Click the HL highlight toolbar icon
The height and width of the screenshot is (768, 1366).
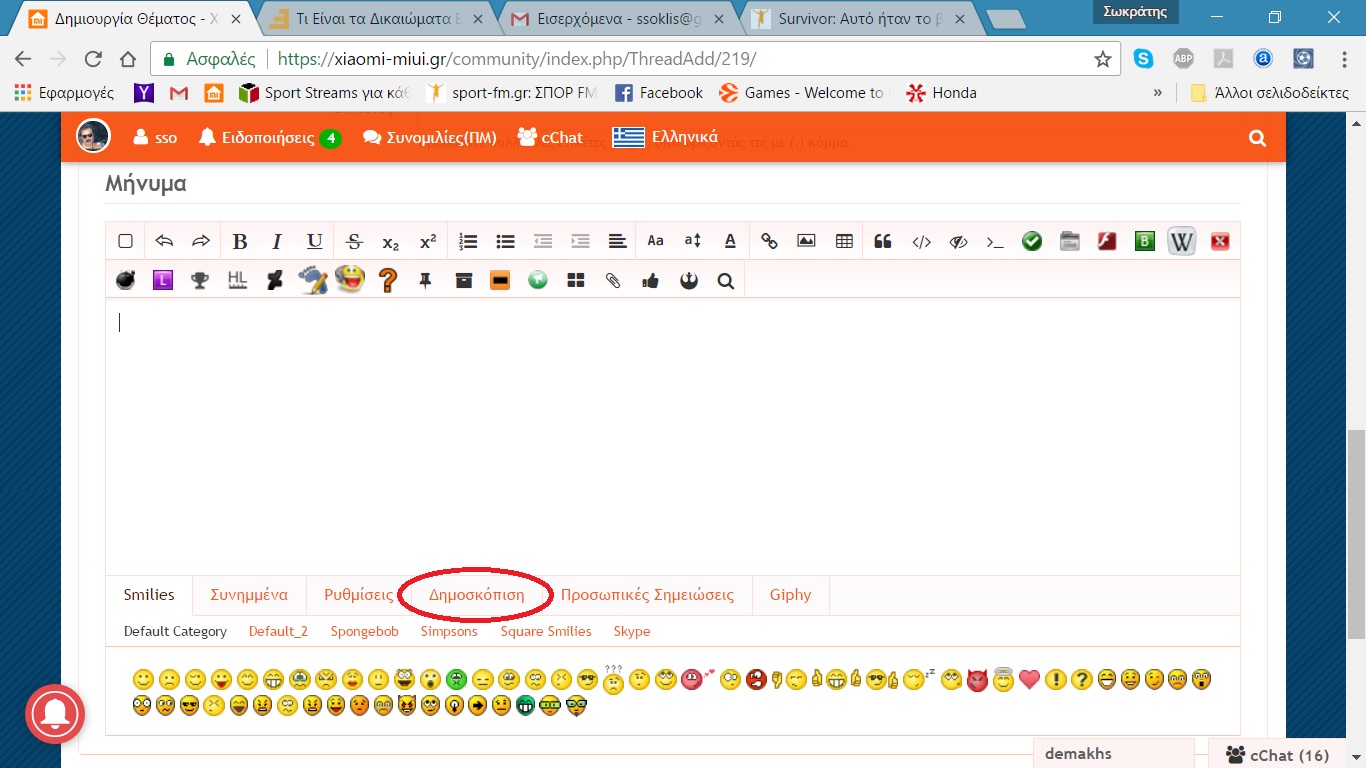[237, 280]
